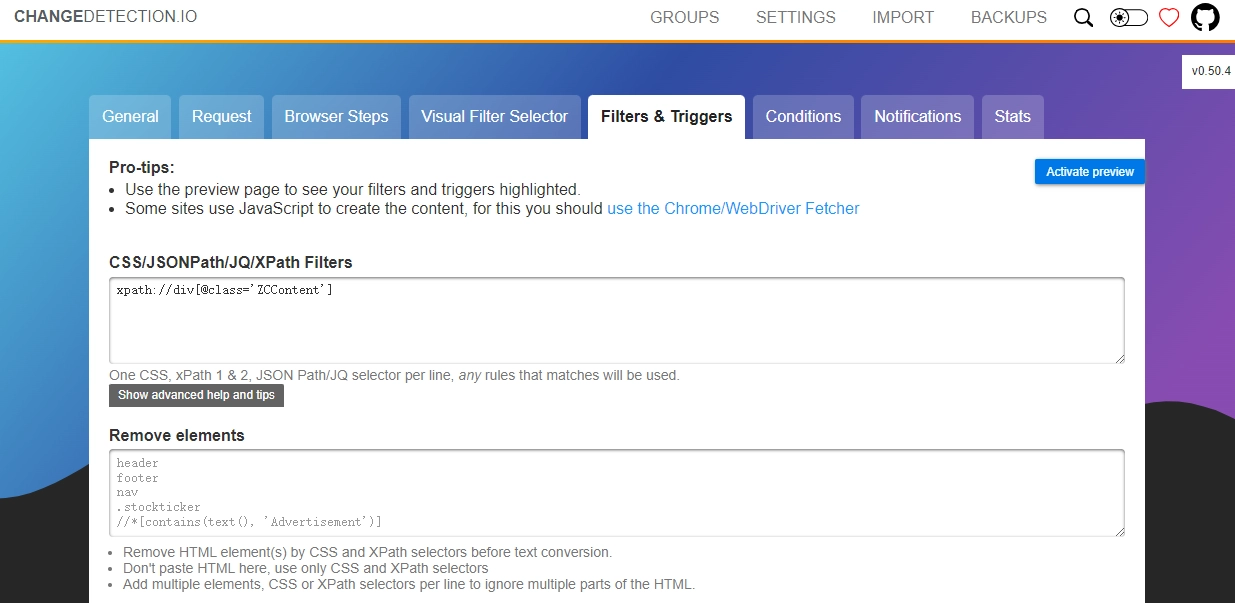
Task: Switch to the Request tab
Action: pyautogui.click(x=221, y=117)
